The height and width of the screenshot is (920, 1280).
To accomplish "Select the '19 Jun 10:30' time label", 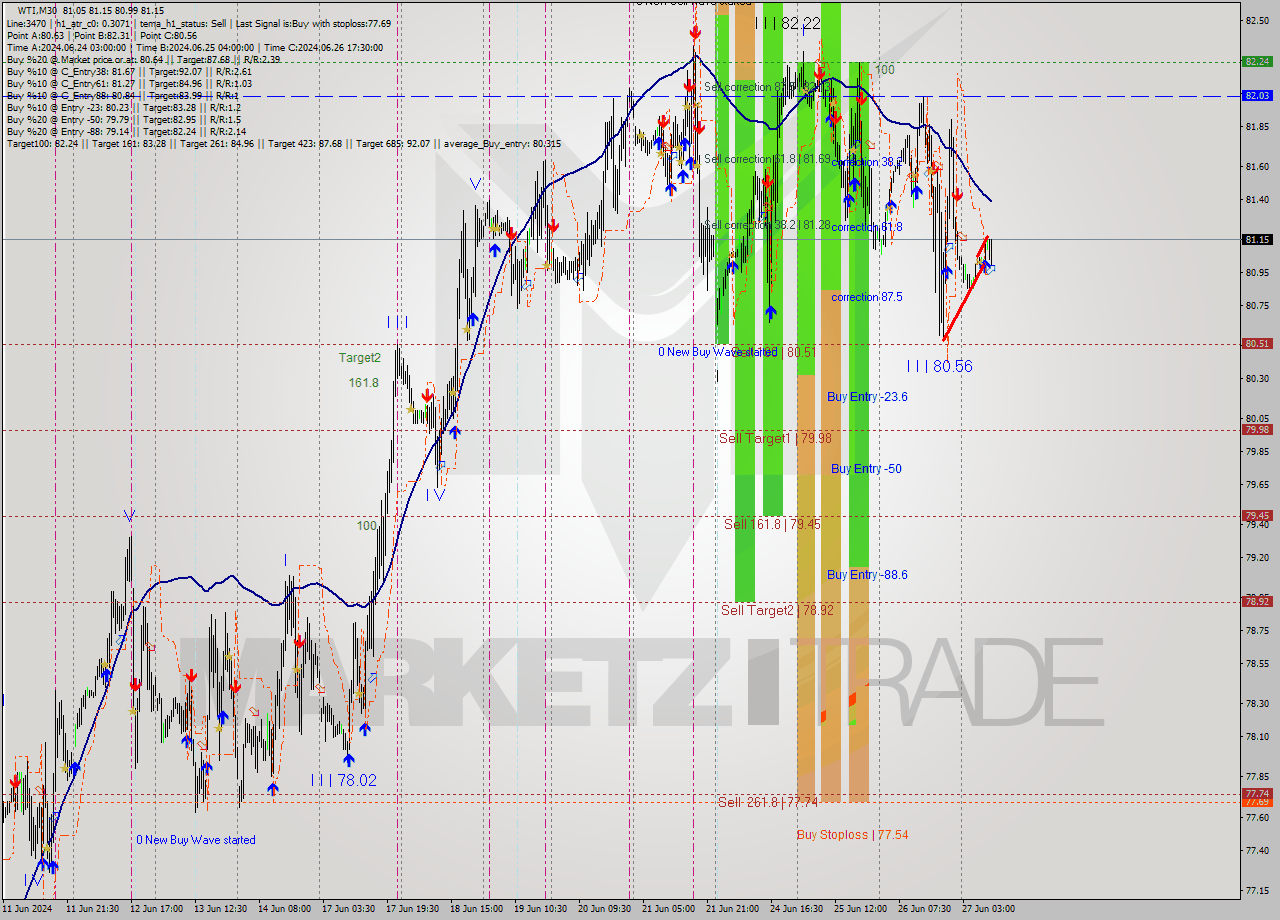I will pyautogui.click(x=540, y=909).
